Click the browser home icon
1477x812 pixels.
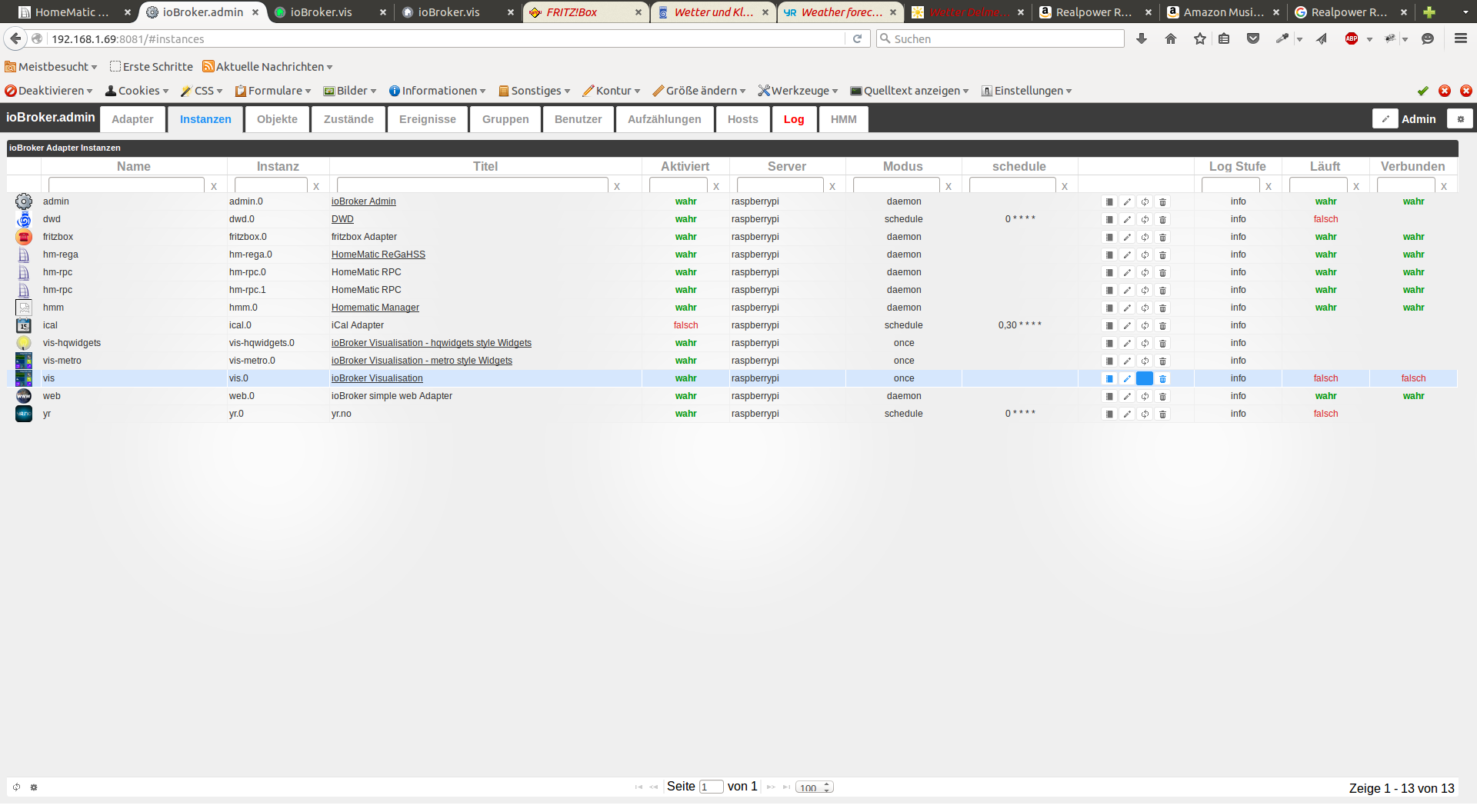1171,38
